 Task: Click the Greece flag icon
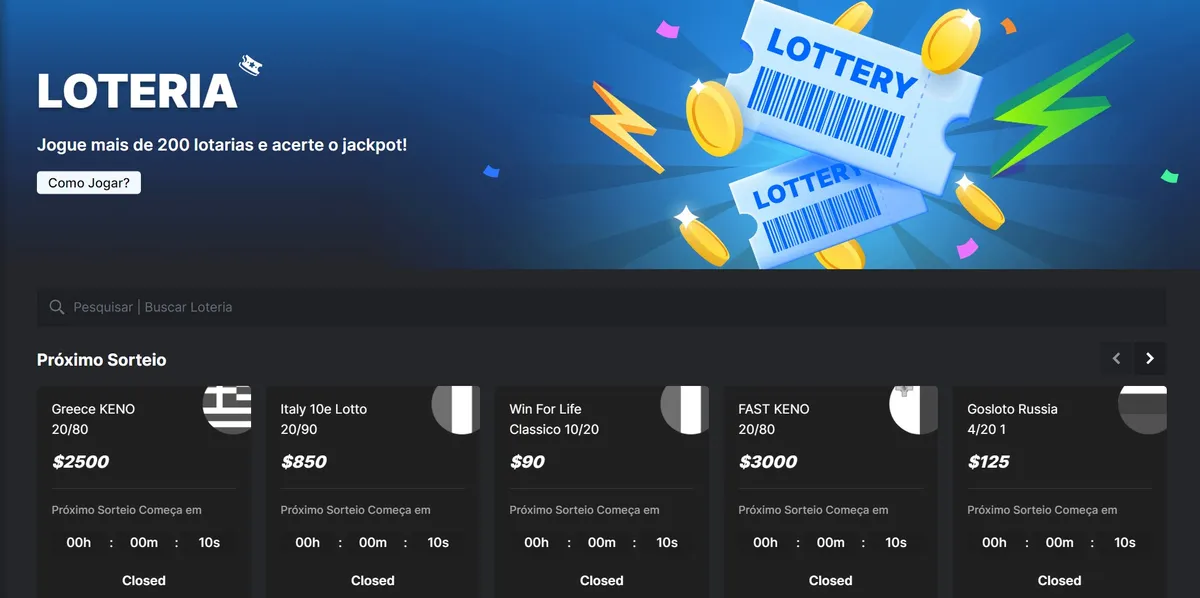click(x=227, y=409)
